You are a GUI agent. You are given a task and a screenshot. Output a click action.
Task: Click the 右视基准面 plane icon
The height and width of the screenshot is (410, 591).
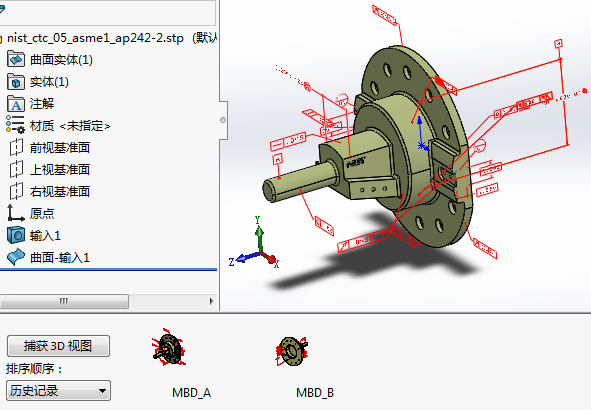tap(16, 191)
